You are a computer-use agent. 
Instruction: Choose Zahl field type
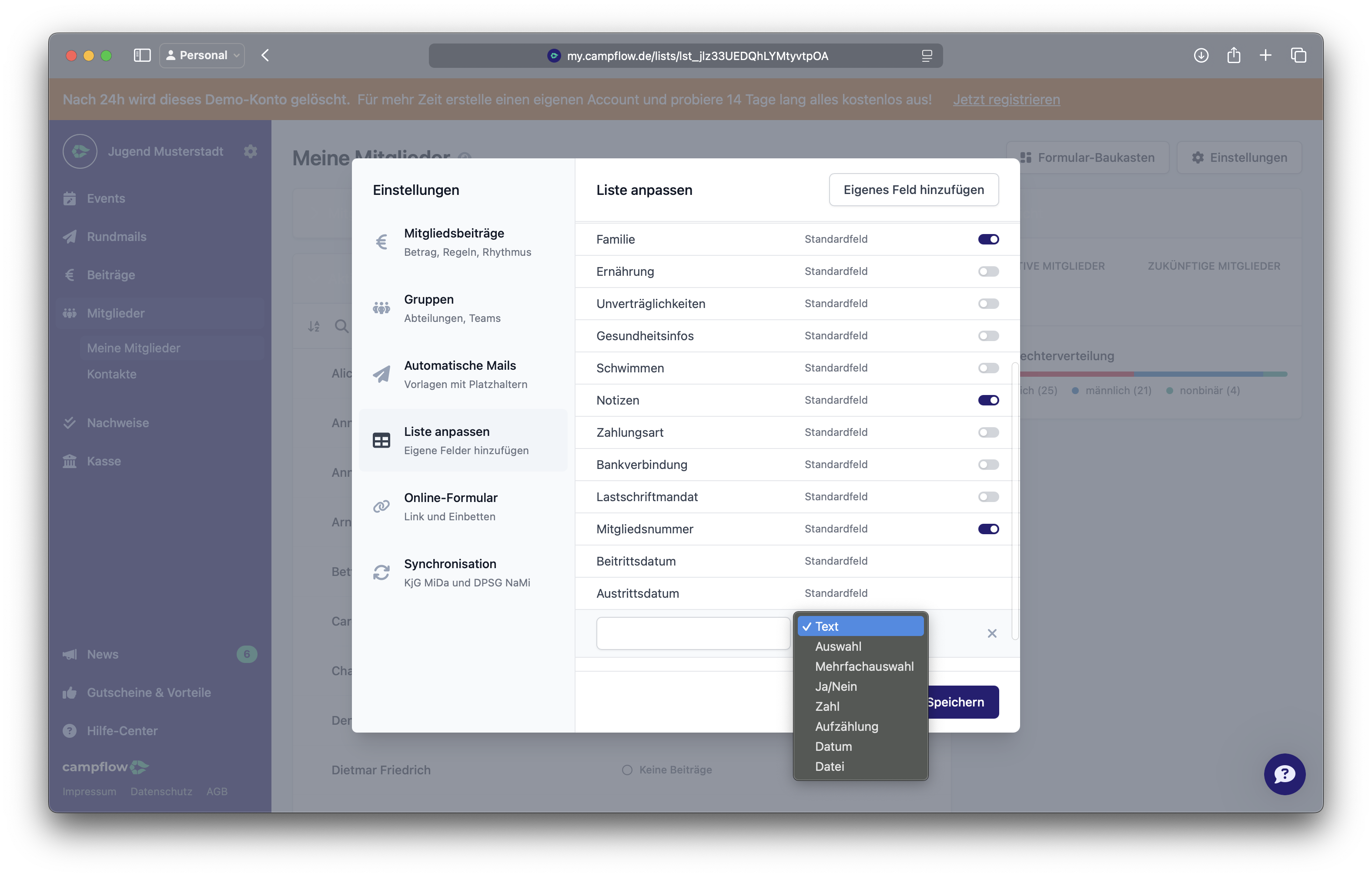860,706
